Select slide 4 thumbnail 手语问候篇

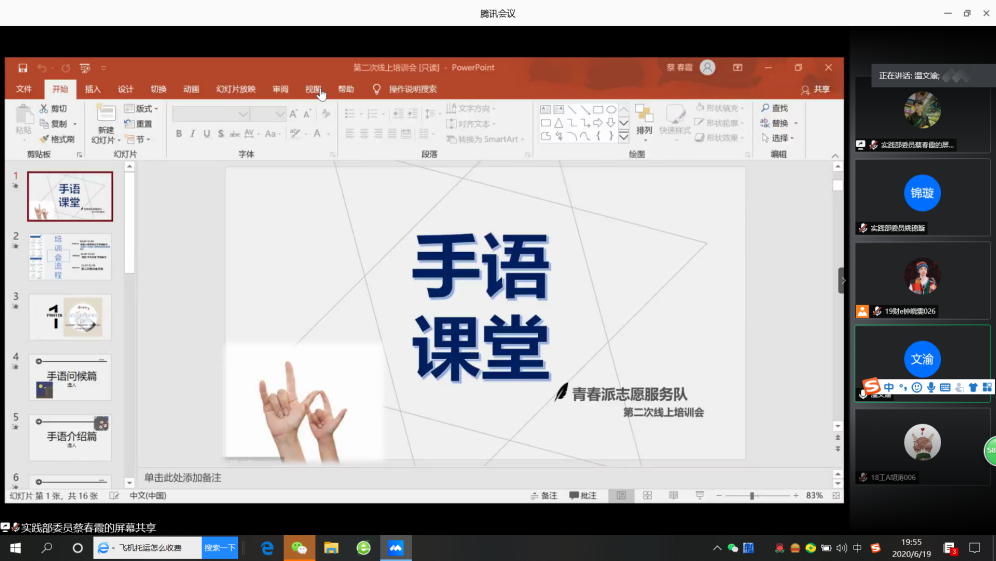click(x=70, y=378)
